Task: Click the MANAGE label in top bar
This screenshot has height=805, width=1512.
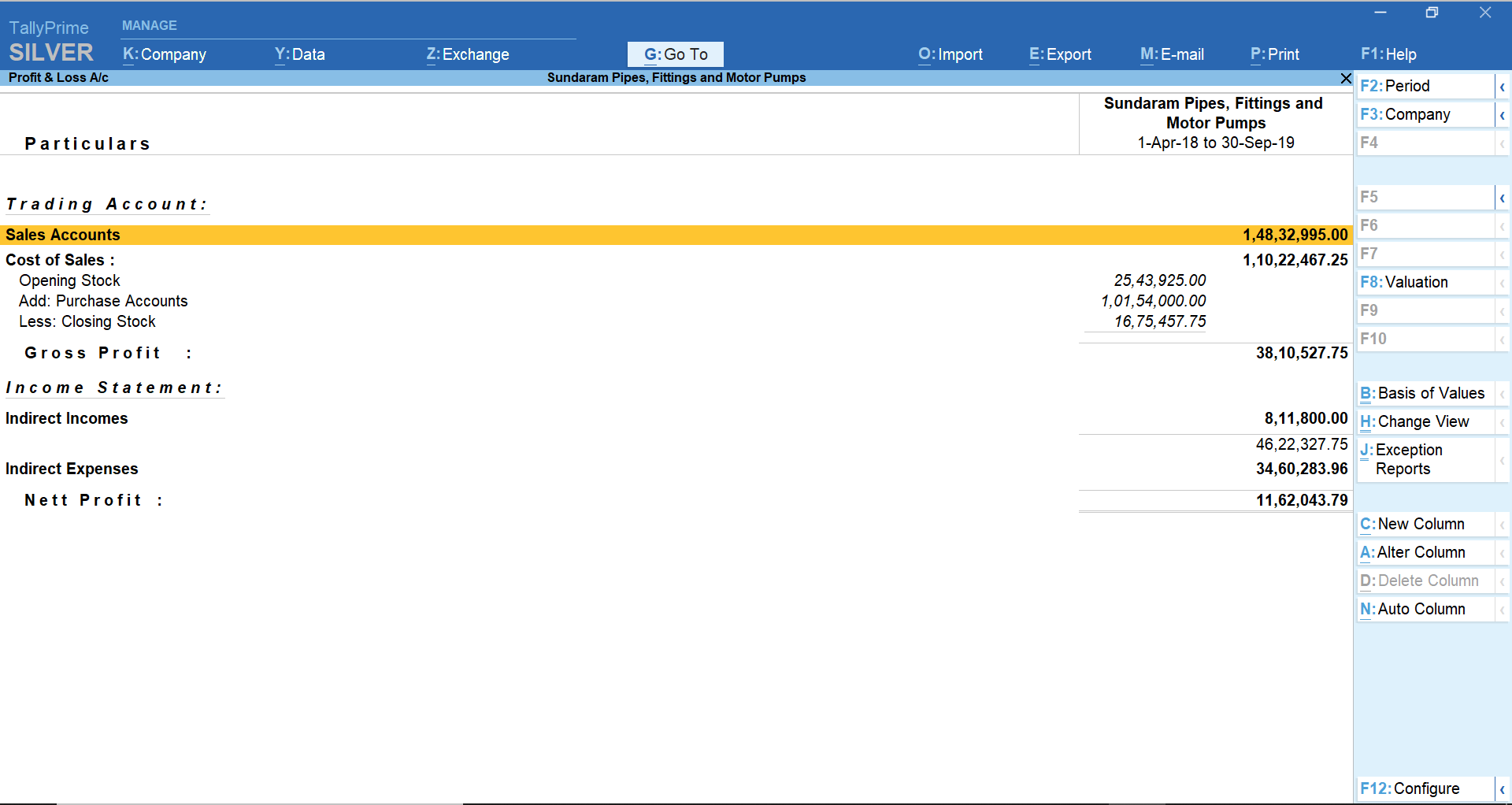Action: (150, 25)
